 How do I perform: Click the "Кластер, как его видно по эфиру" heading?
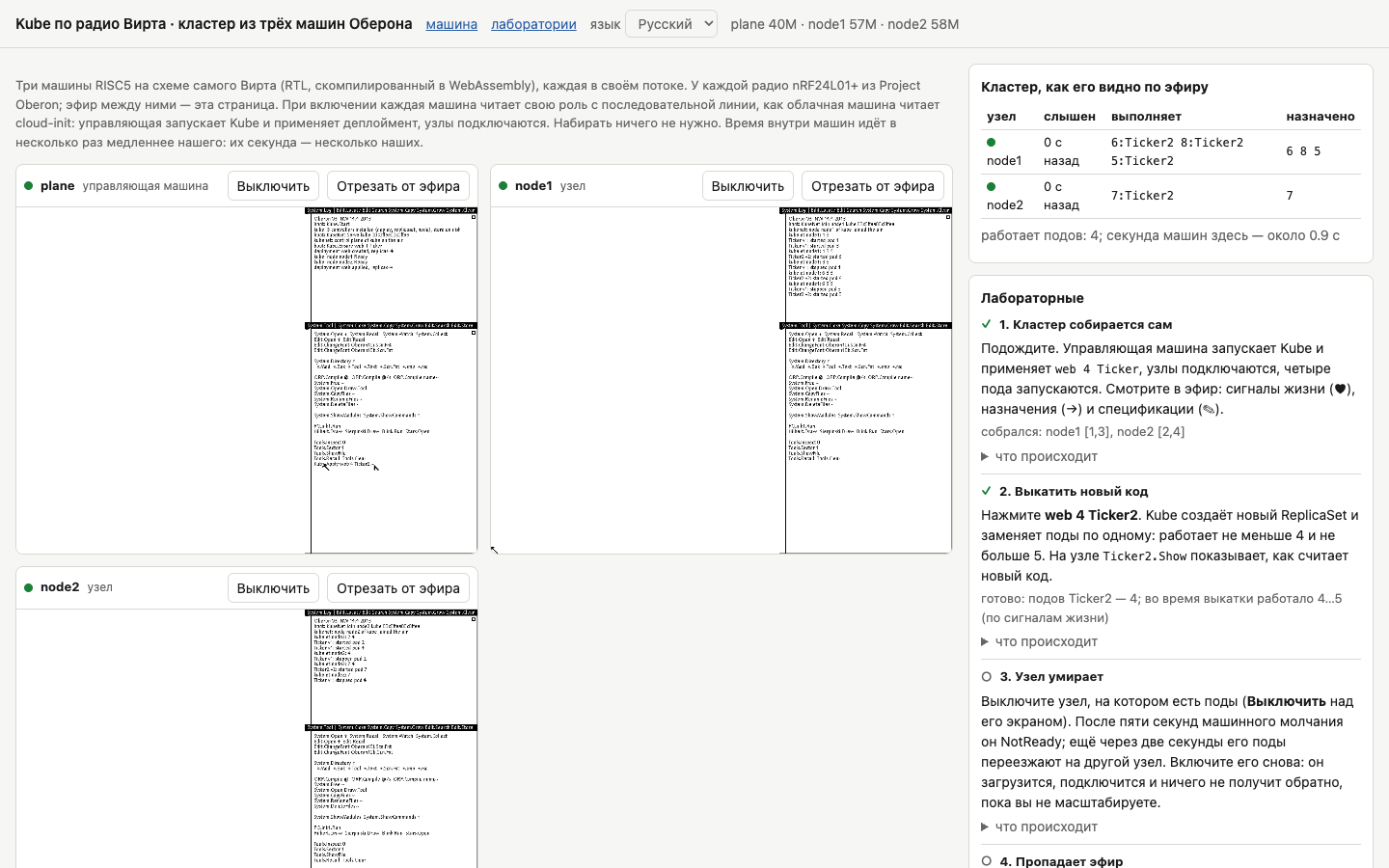pyautogui.click(x=1095, y=87)
